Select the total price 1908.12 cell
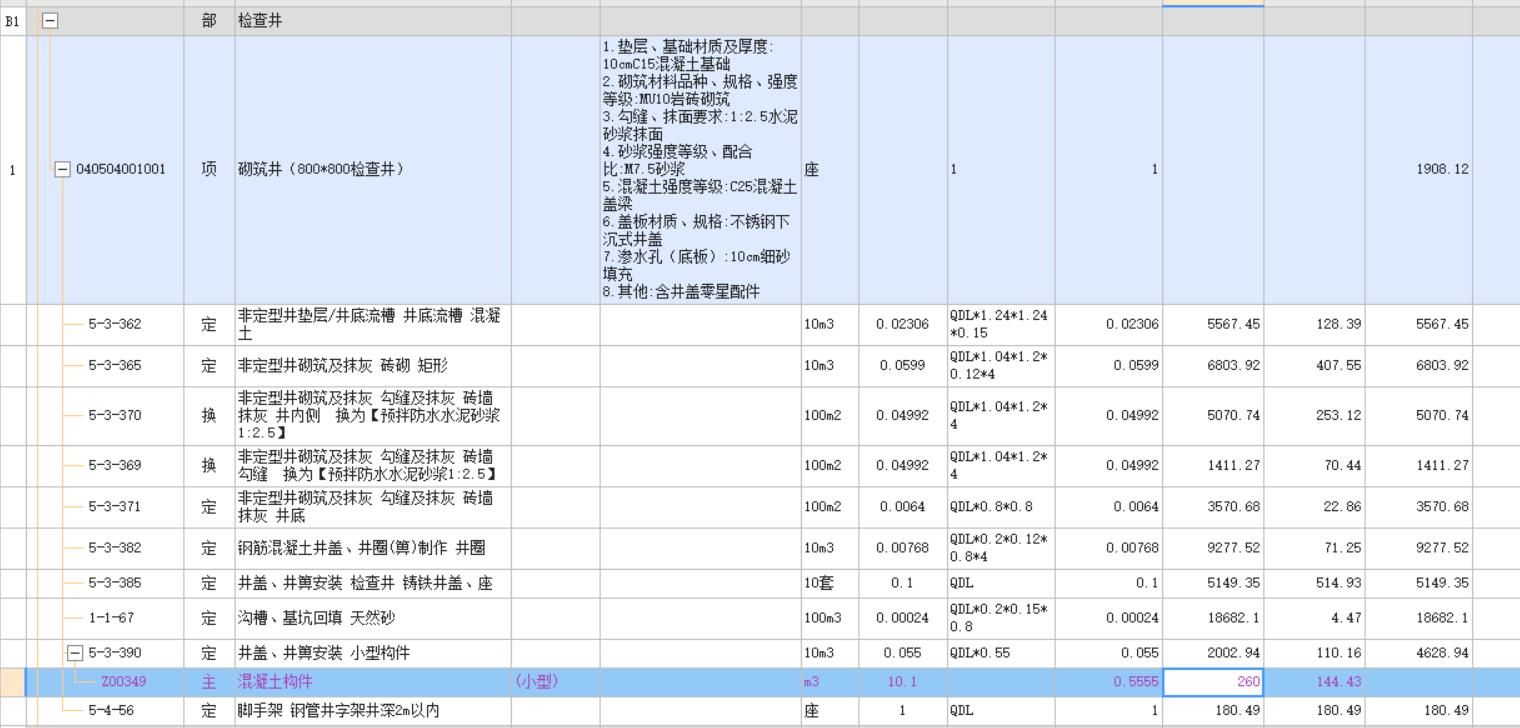 (x=1418, y=170)
